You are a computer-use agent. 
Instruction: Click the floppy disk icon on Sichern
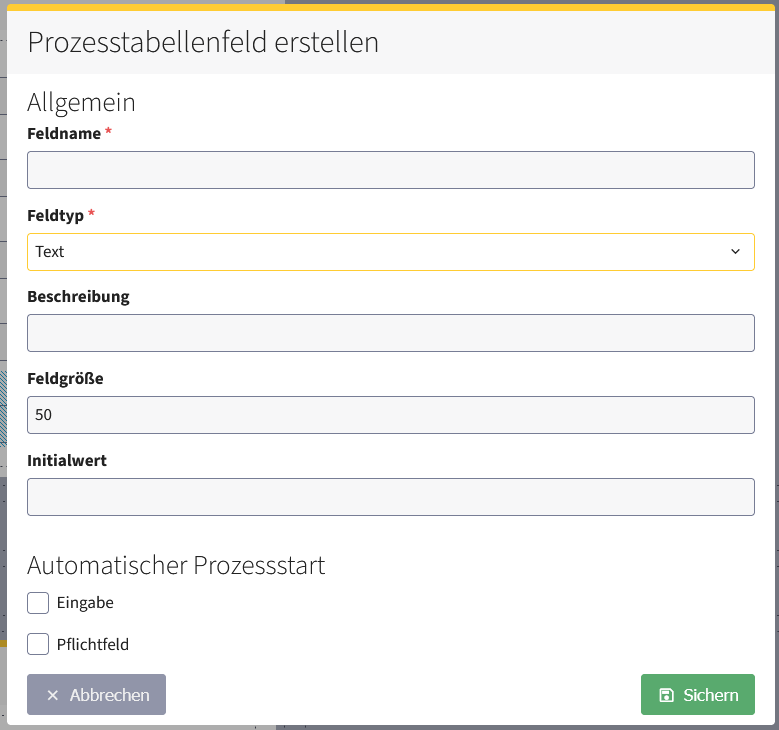click(x=666, y=695)
